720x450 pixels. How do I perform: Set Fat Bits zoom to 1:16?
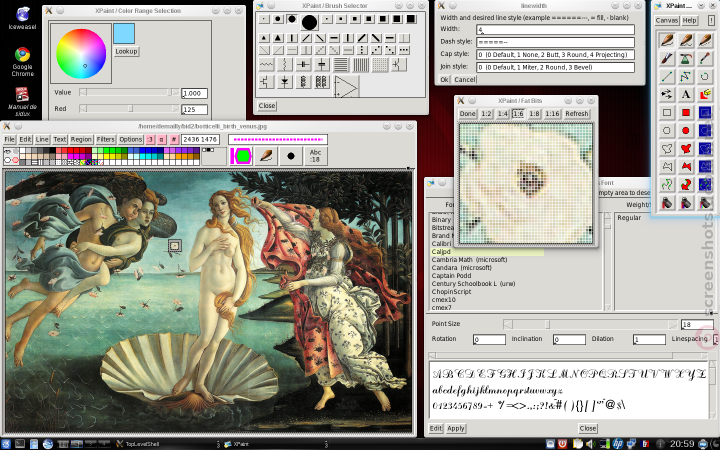(x=552, y=113)
